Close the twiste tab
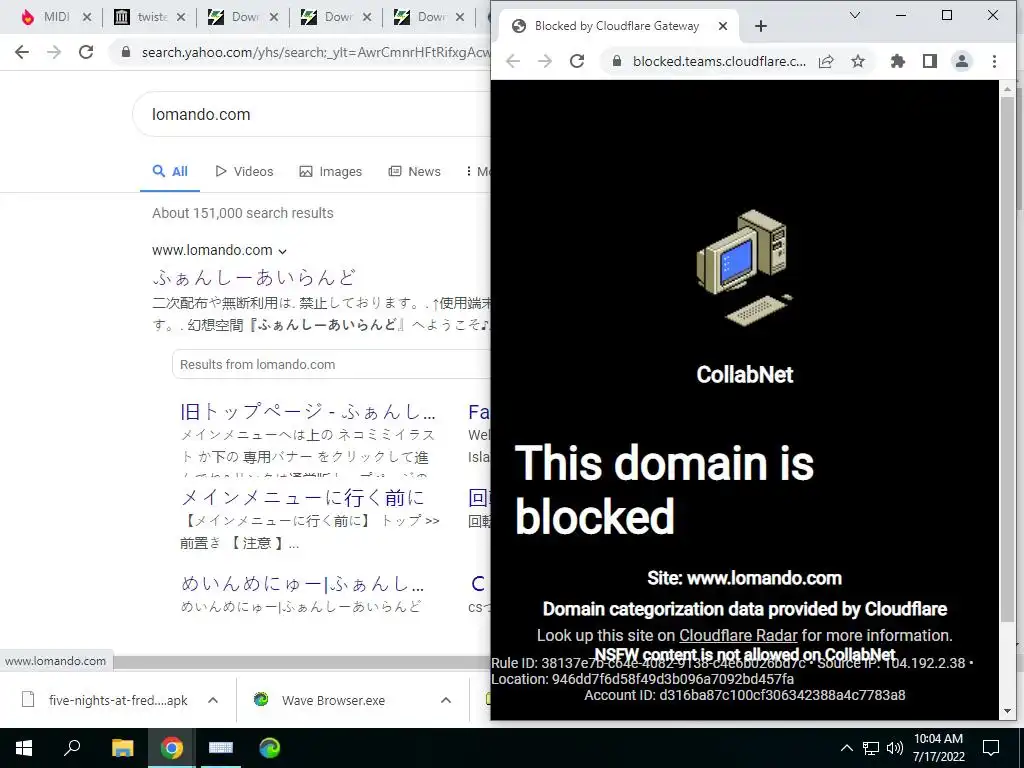Image resolution: width=1024 pixels, height=768 pixels. (181, 18)
